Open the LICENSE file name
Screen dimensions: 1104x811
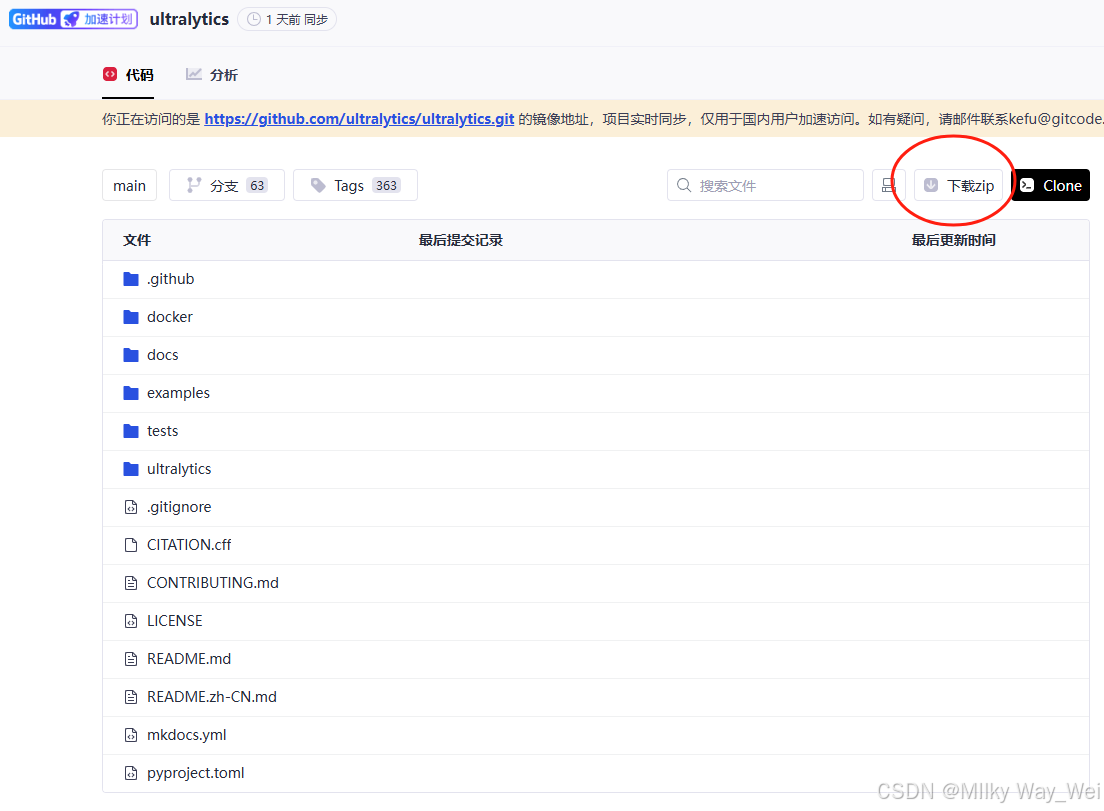tap(175, 621)
